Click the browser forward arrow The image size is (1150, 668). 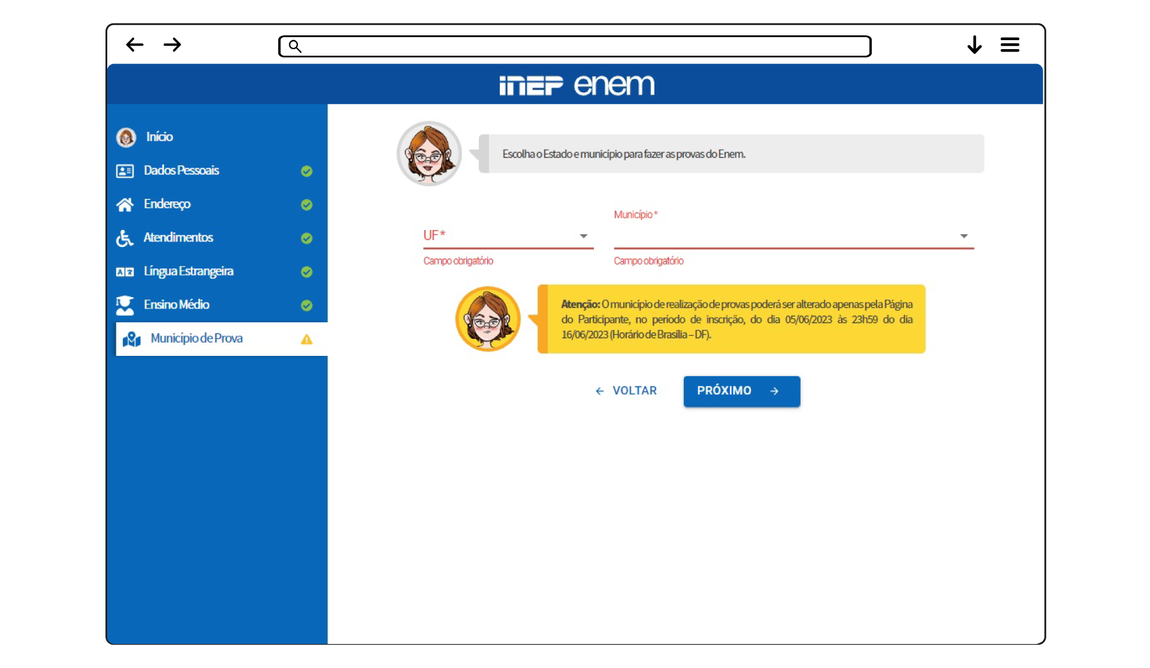[172, 45]
